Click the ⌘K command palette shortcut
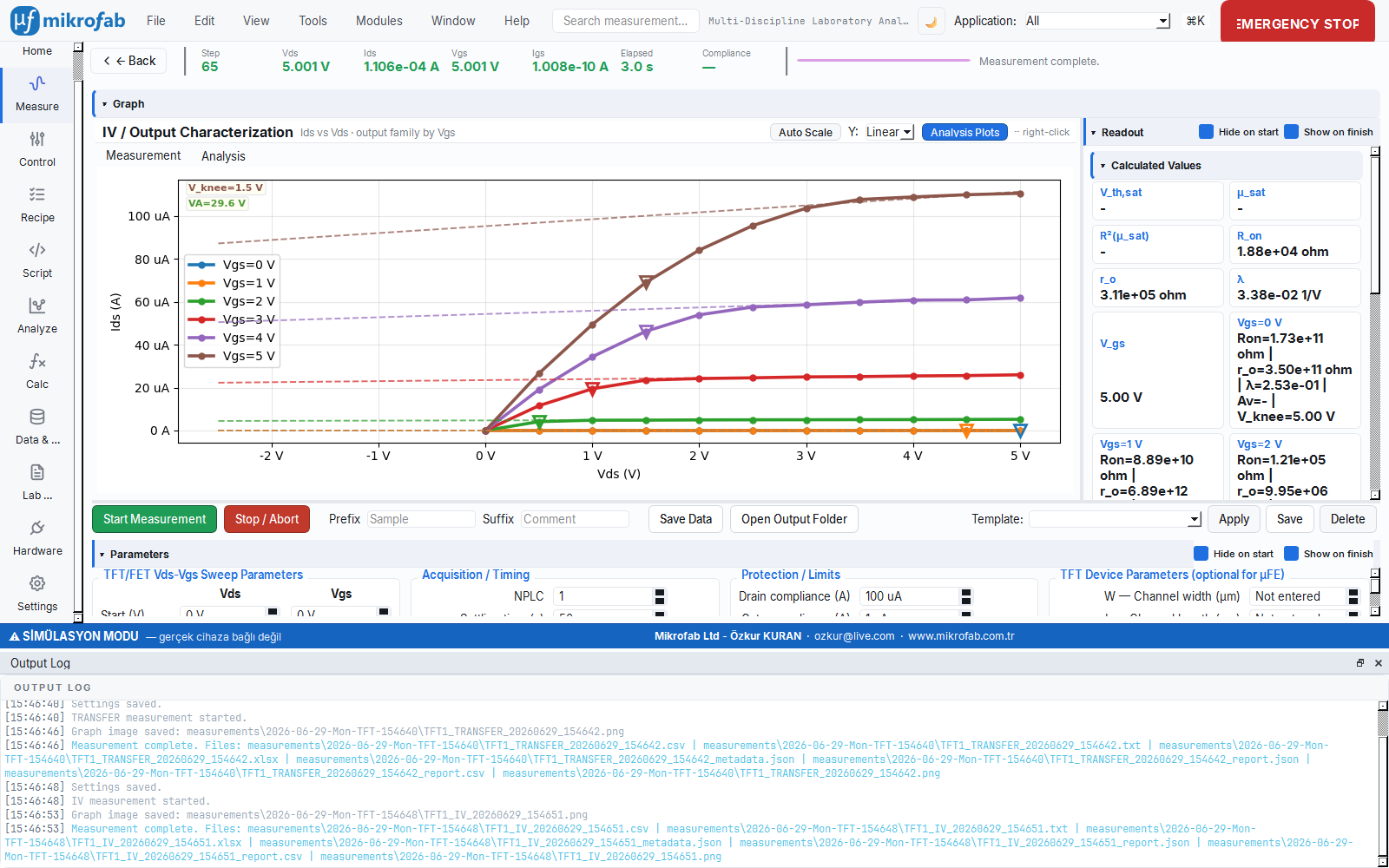 tap(1195, 21)
